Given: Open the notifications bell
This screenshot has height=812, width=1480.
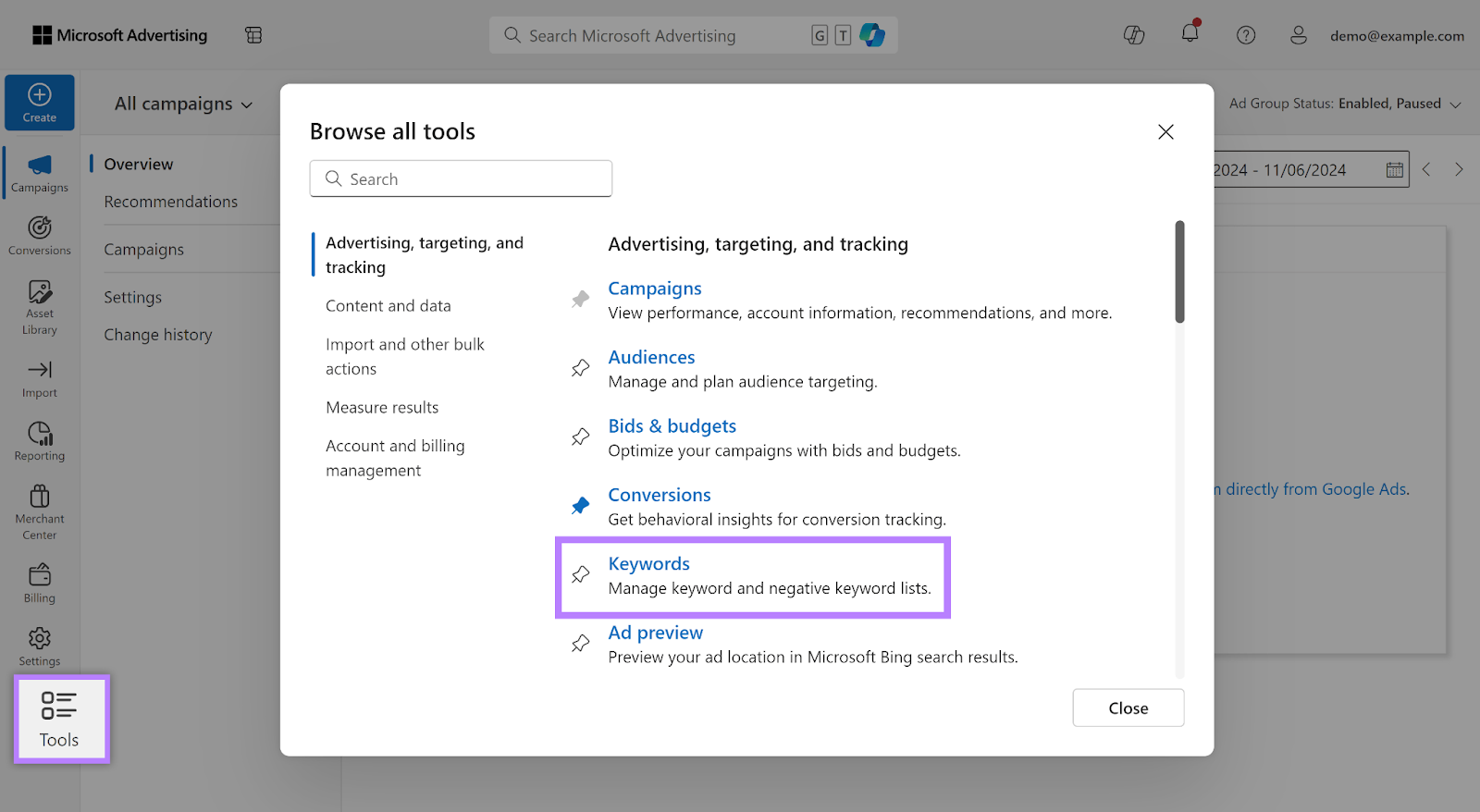Looking at the screenshot, I should tap(1190, 33).
